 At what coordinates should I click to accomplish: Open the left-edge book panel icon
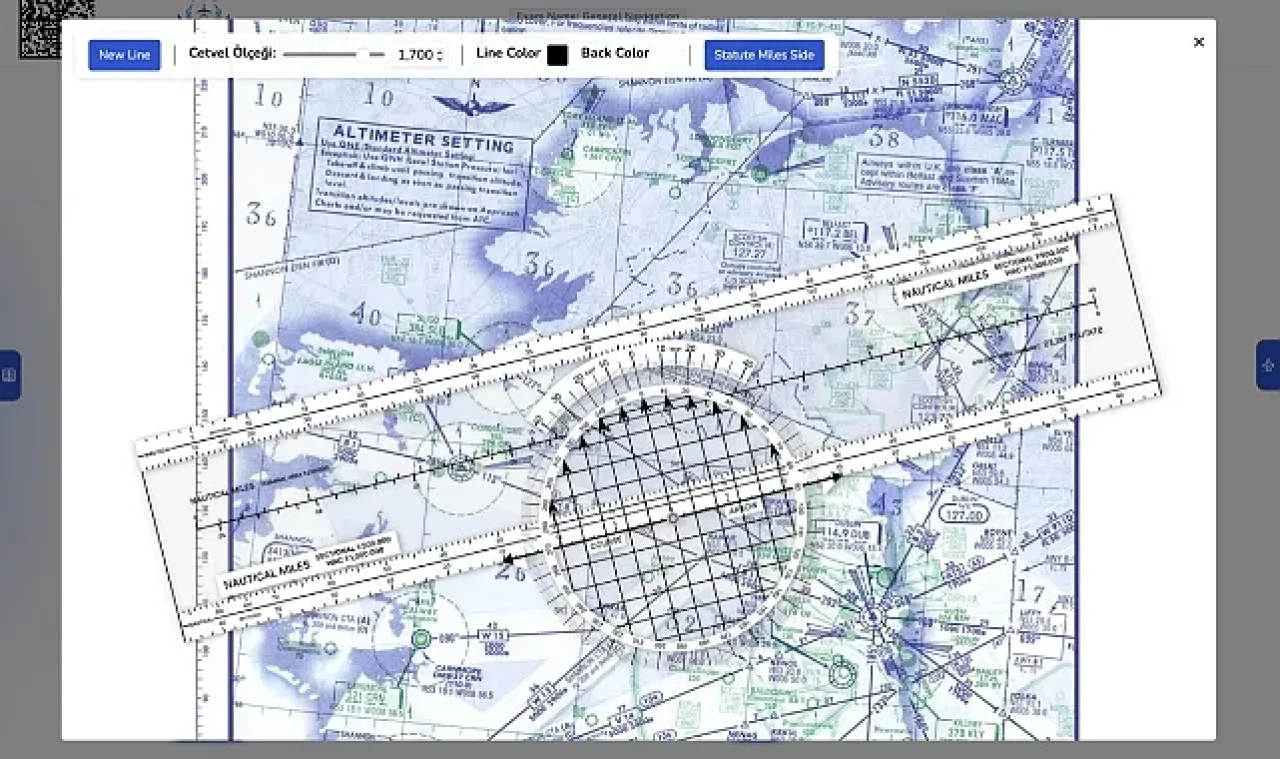click(9, 375)
